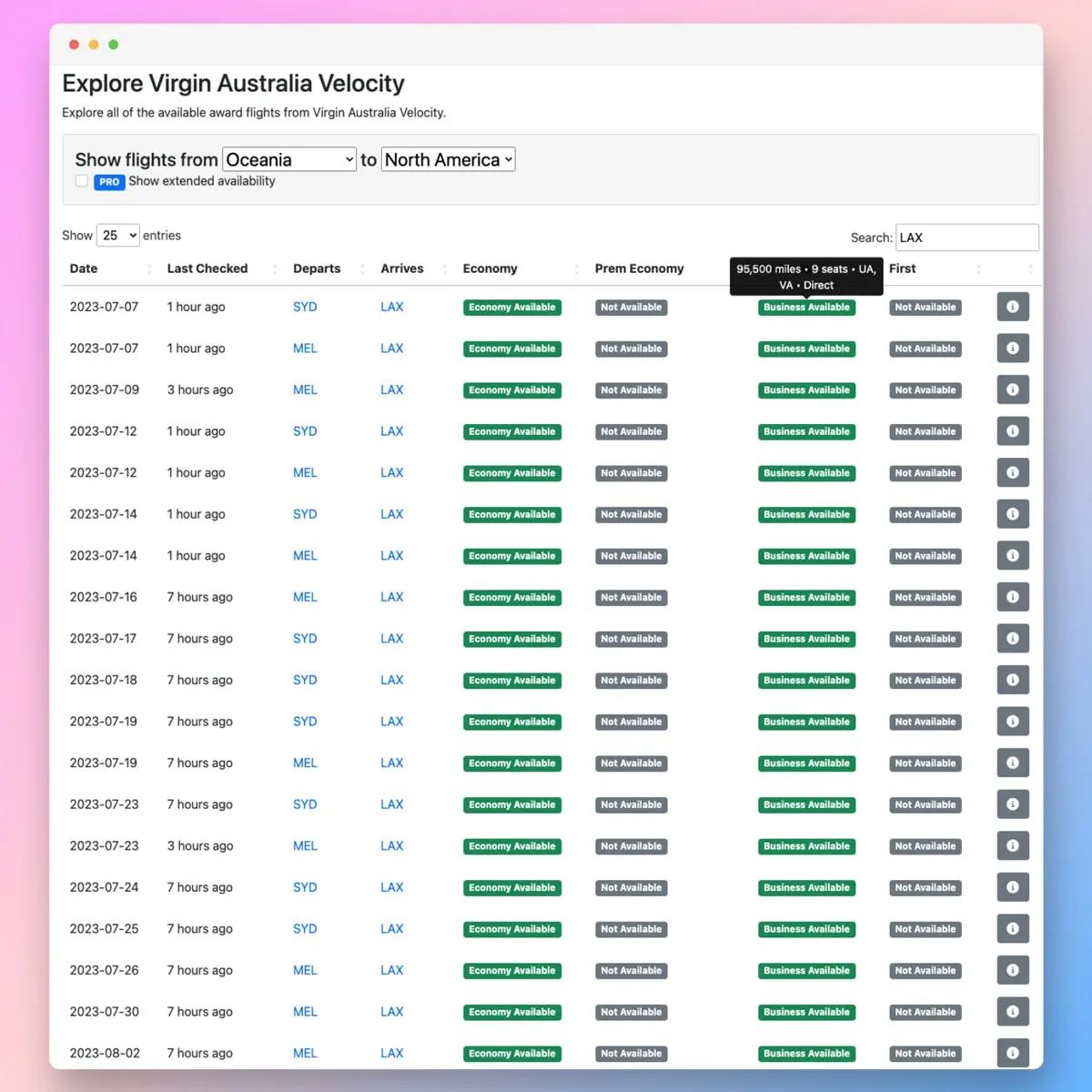The height and width of the screenshot is (1092, 1092).
Task: Open info for 2023-07-12 MEL flight
Action: click(1013, 472)
